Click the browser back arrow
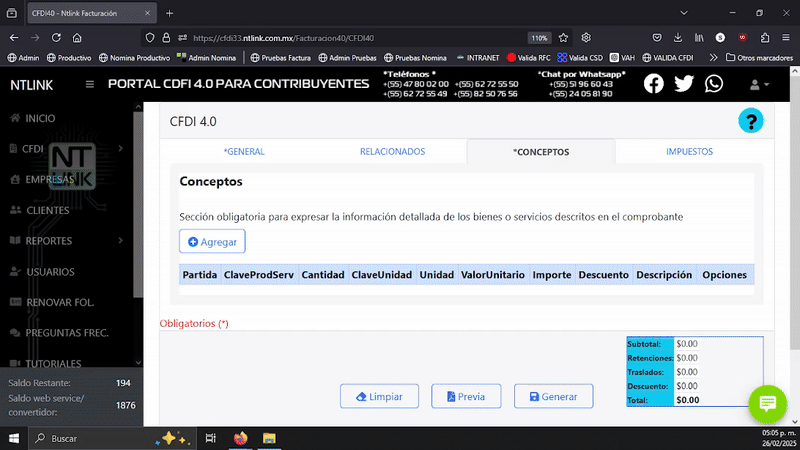The width and height of the screenshot is (800, 450). [x=14, y=38]
